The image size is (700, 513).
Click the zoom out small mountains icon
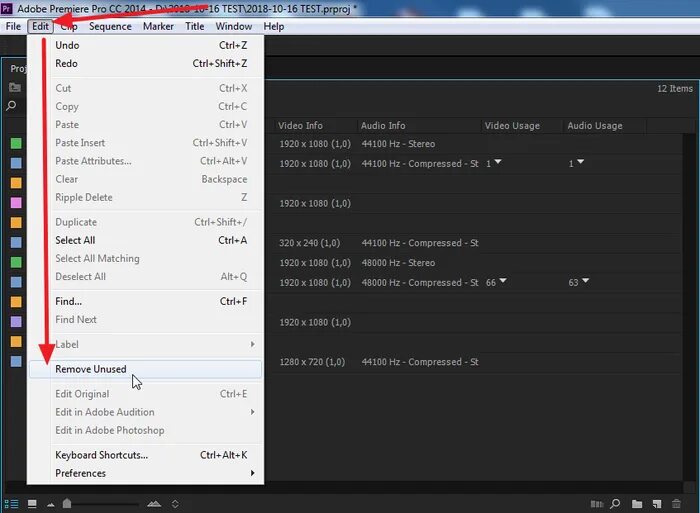pyautogui.click(x=50, y=505)
